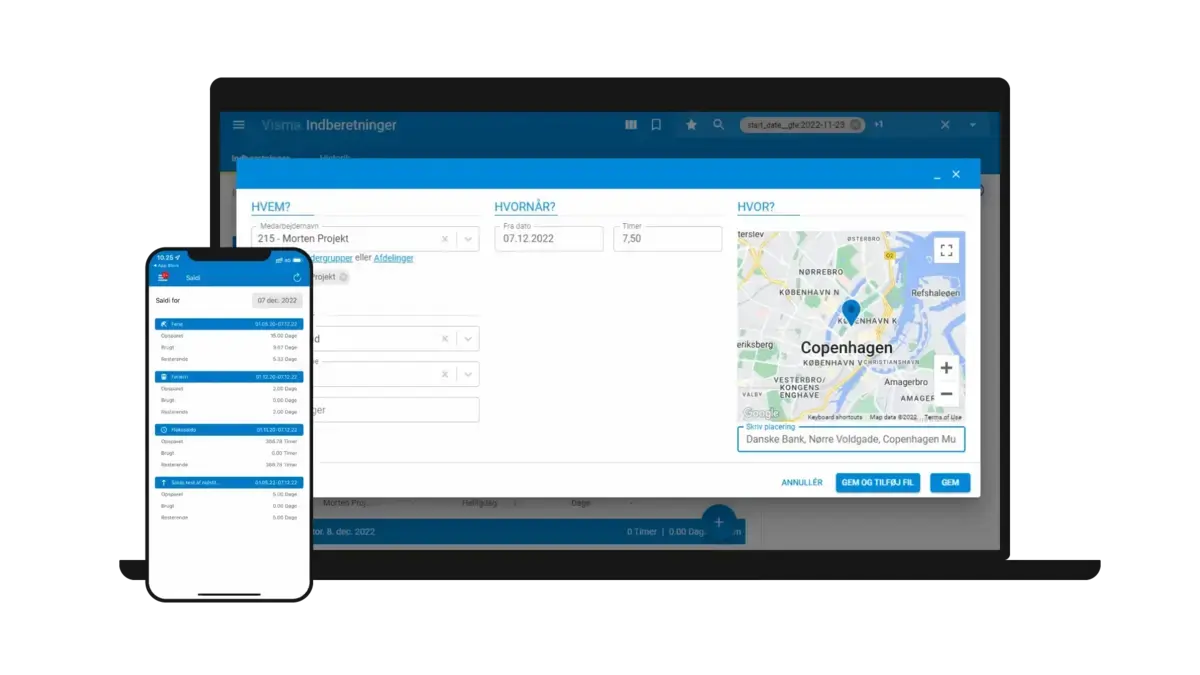Open search with the magnifier icon
This screenshot has width=1200, height=675.
tap(718, 125)
